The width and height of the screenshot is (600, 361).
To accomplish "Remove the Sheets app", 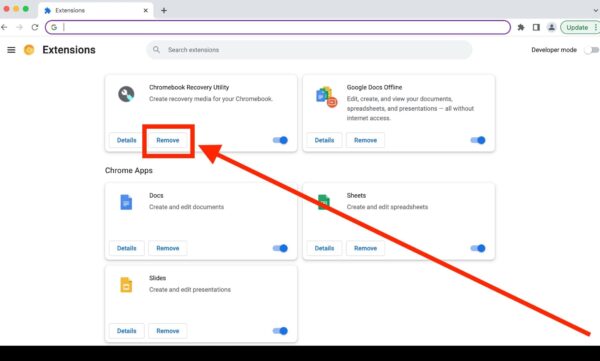I will click(365, 248).
